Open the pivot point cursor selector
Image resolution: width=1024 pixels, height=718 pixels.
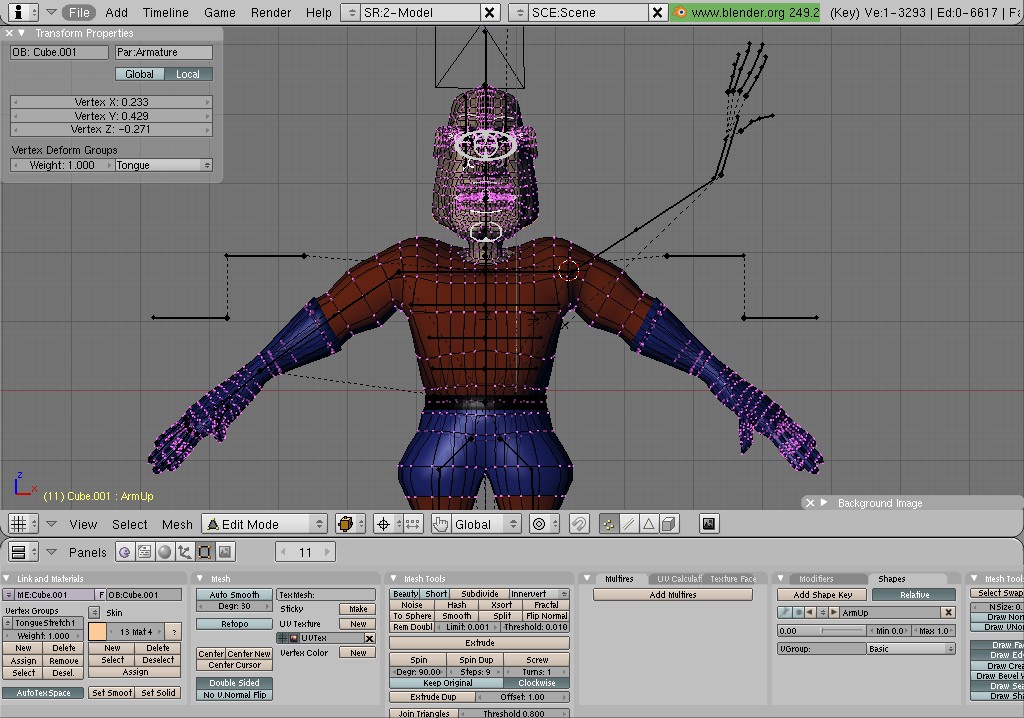388,524
